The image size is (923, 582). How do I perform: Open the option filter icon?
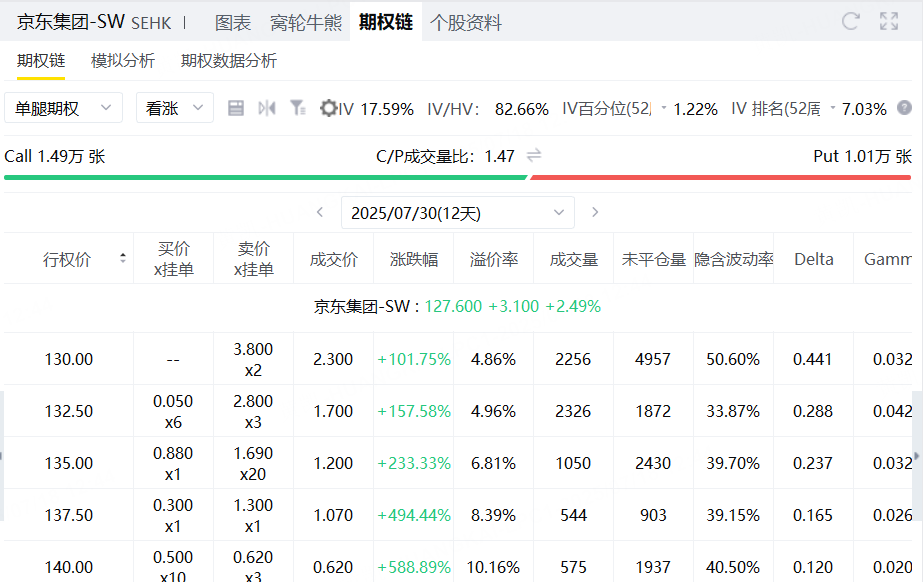297,108
